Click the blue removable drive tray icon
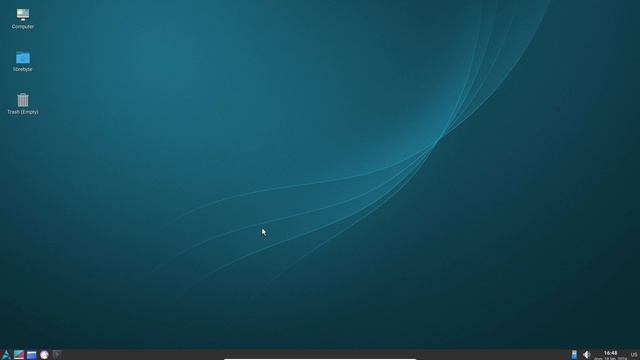This screenshot has height=360, width=640. 574,355
